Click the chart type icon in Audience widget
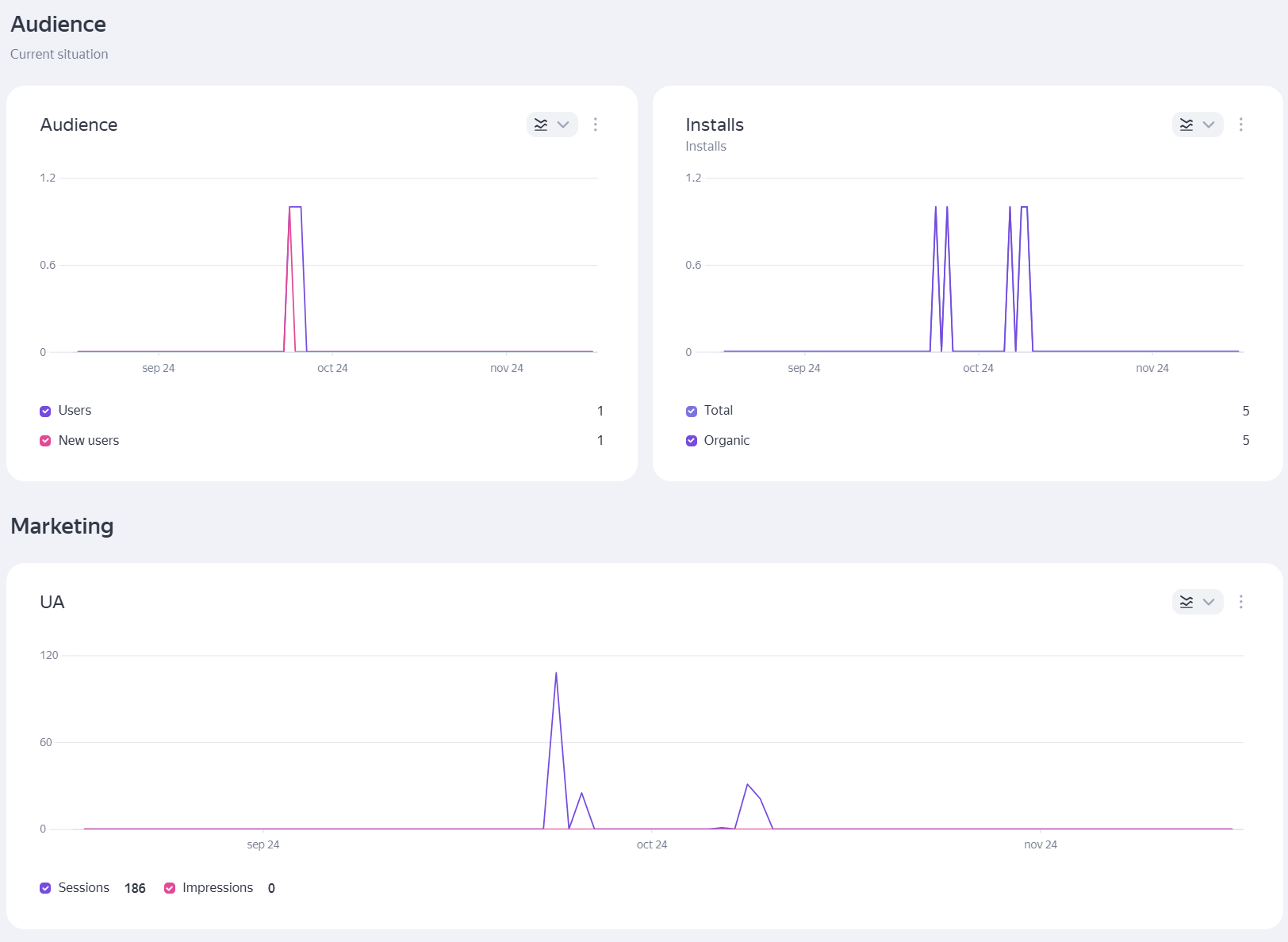1288x942 pixels. (x=541, y=124)
